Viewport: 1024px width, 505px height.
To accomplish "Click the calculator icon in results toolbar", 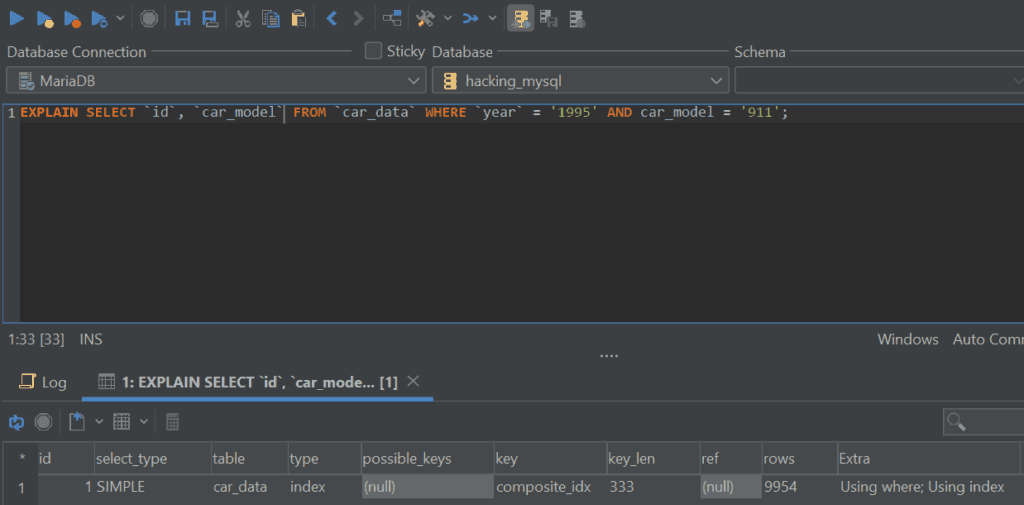I will 172,422.
